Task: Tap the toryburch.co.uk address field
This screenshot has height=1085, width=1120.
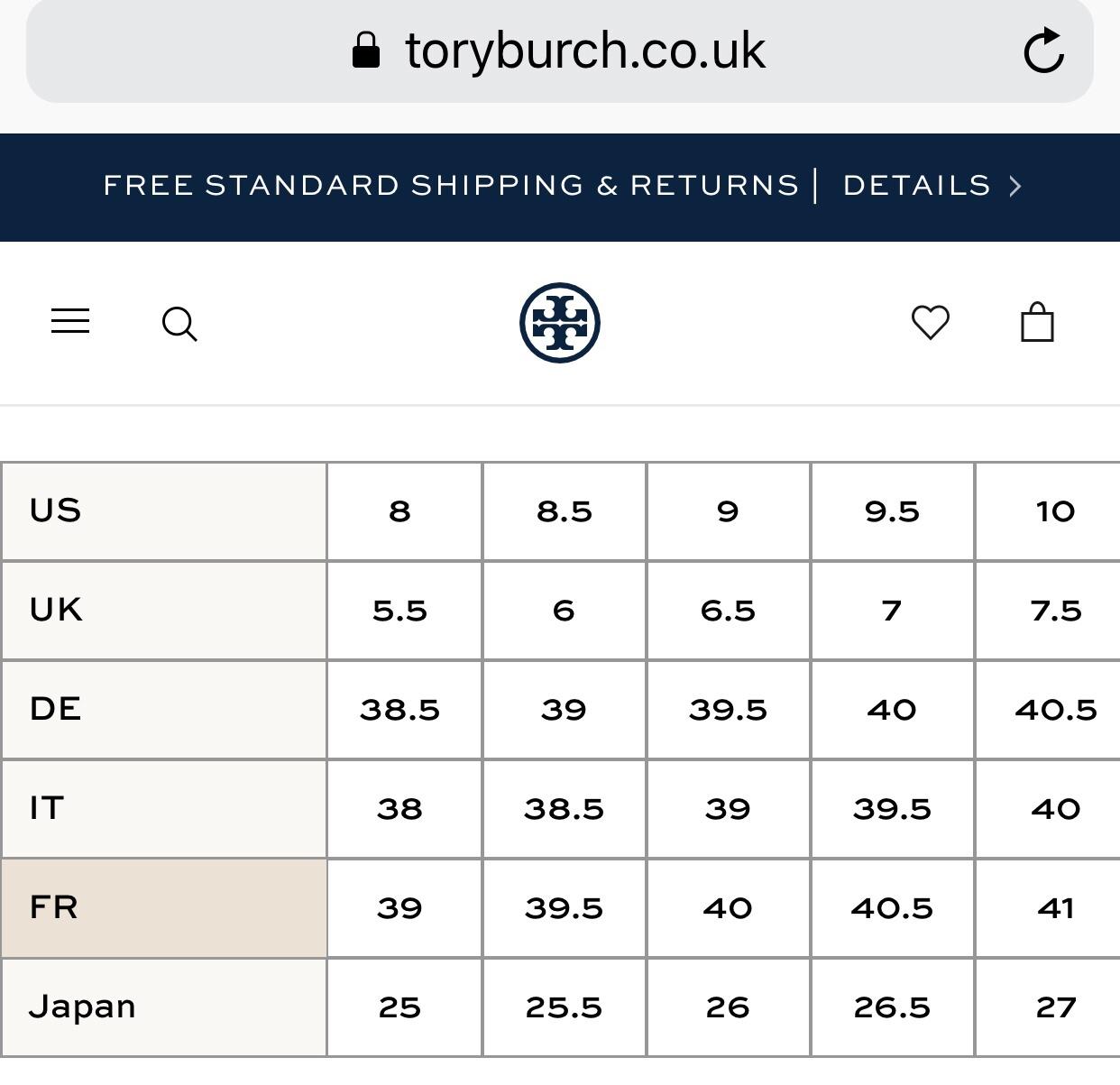Action: [584, 51]
